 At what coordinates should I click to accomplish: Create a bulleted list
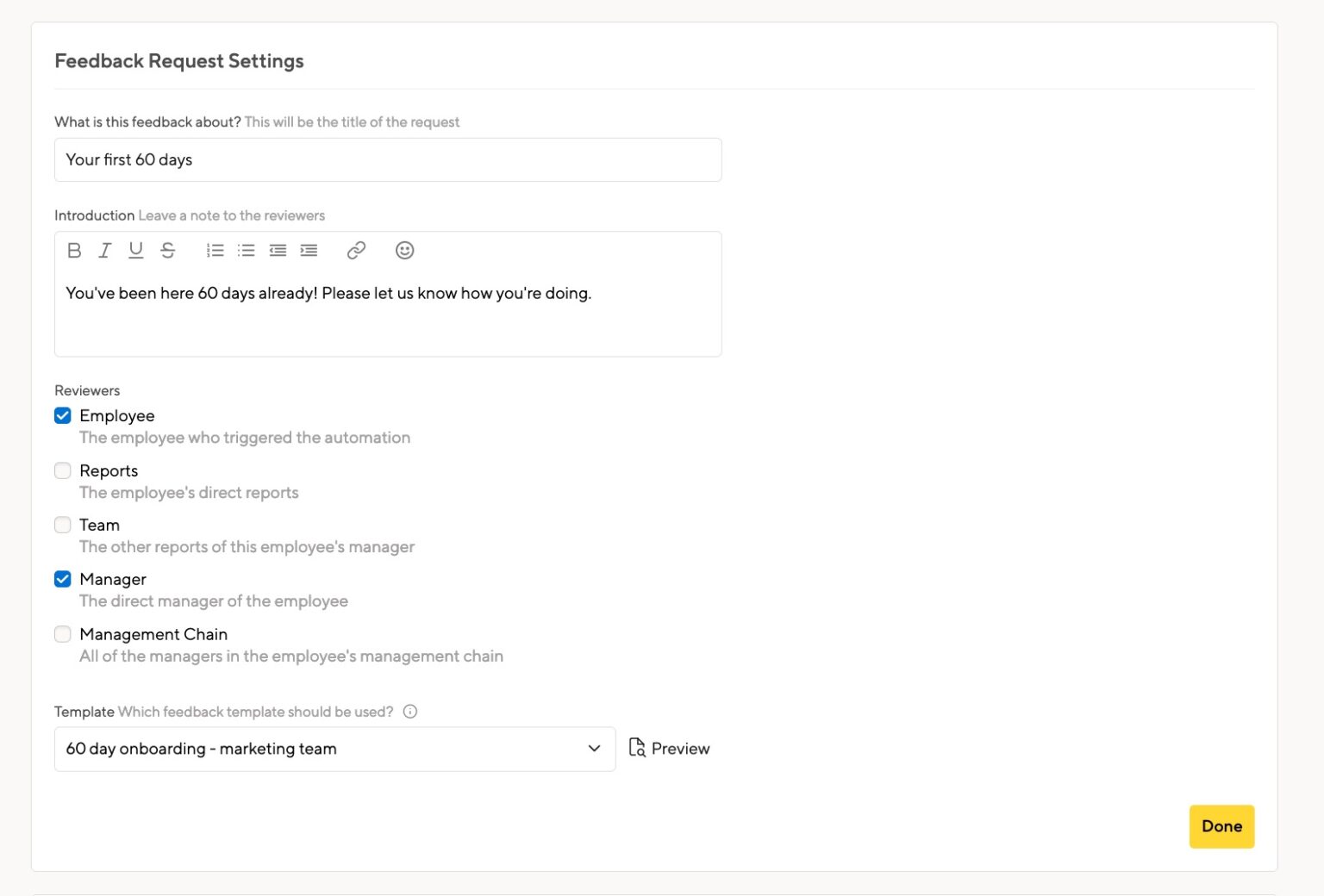247,251
